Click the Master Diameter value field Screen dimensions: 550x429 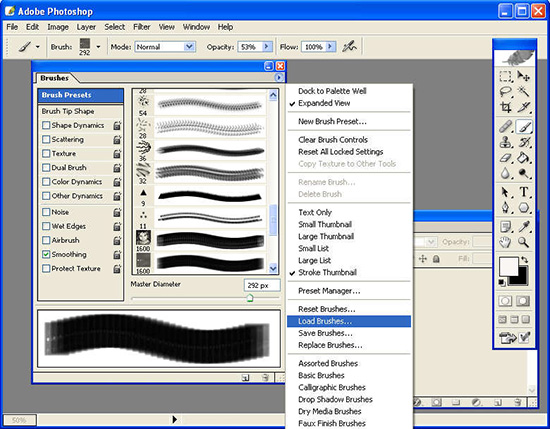tap(262, 286)
